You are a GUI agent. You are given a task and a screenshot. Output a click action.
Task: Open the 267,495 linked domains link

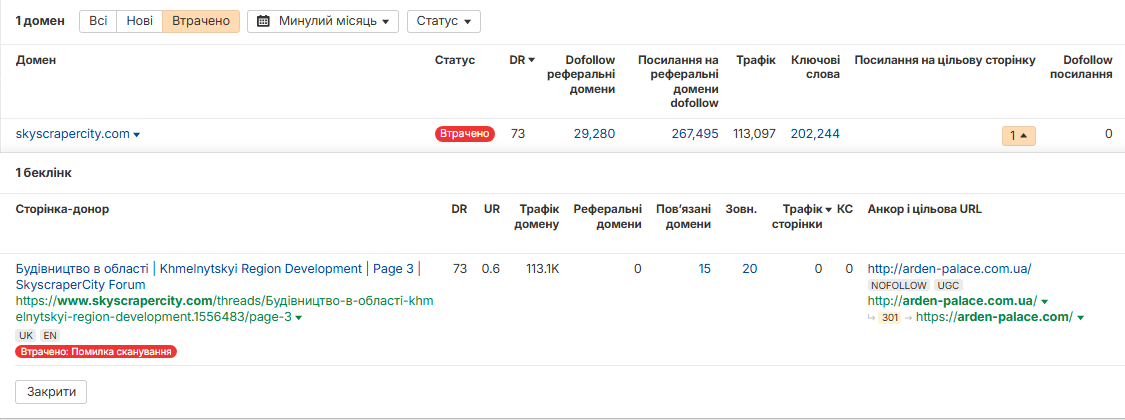695,134
